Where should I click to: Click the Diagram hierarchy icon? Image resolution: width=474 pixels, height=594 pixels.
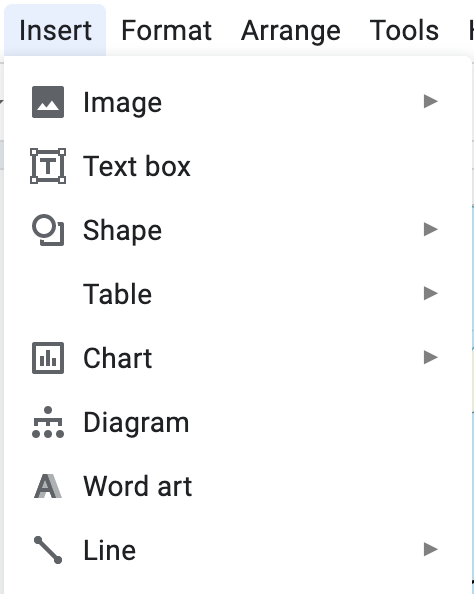tap(48, 422)
